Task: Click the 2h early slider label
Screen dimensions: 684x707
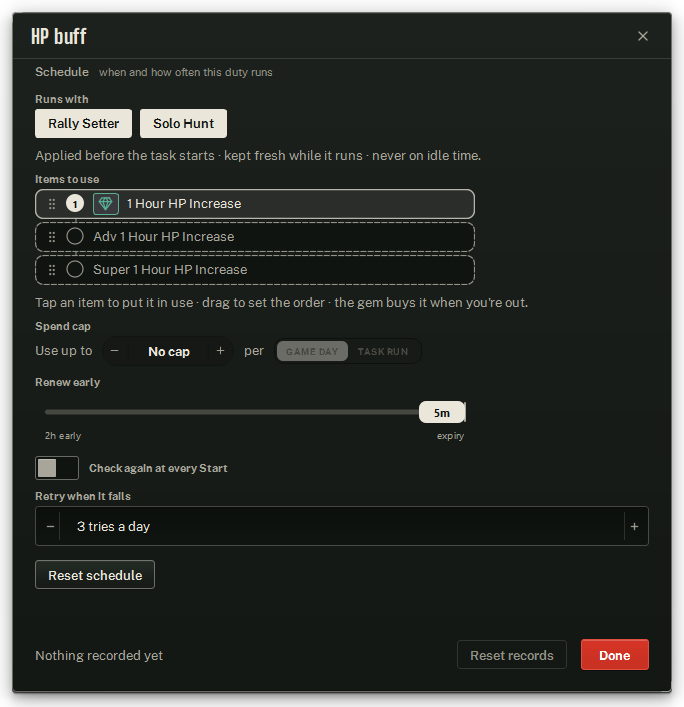Action: pos(63,436)
